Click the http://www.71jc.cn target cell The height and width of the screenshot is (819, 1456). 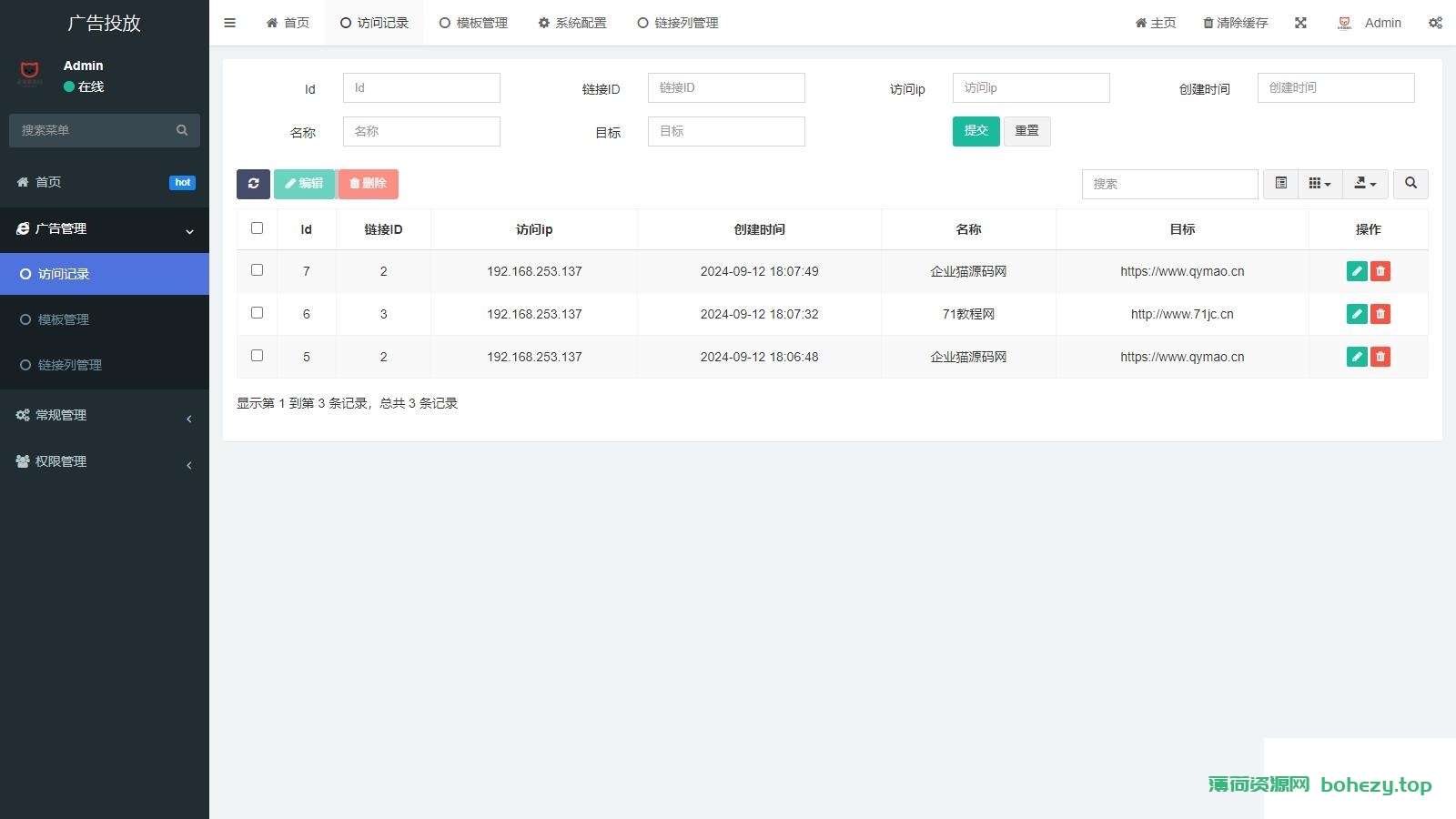[1182, 314]
